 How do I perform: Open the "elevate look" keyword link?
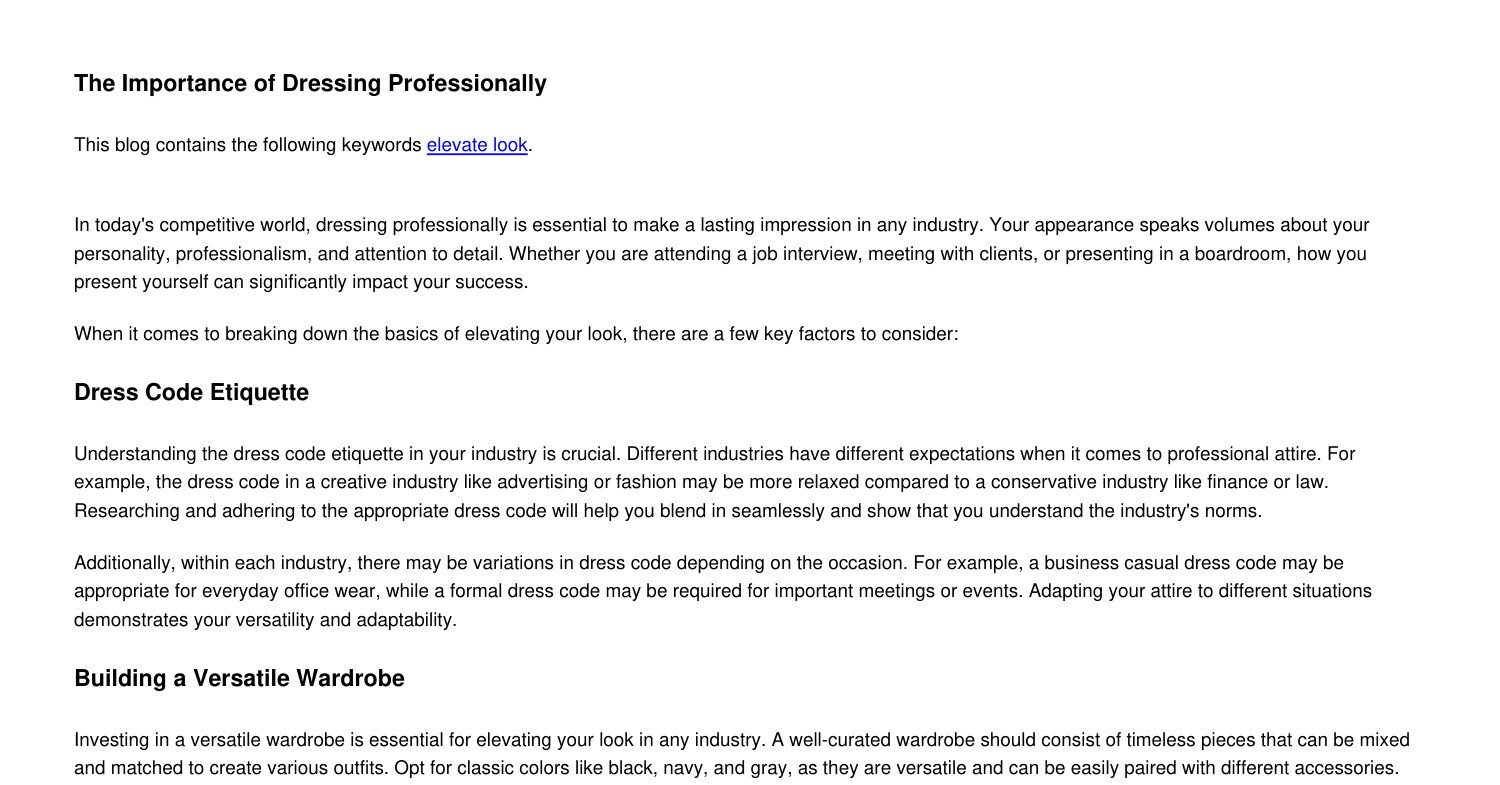[x=477, y=145]
